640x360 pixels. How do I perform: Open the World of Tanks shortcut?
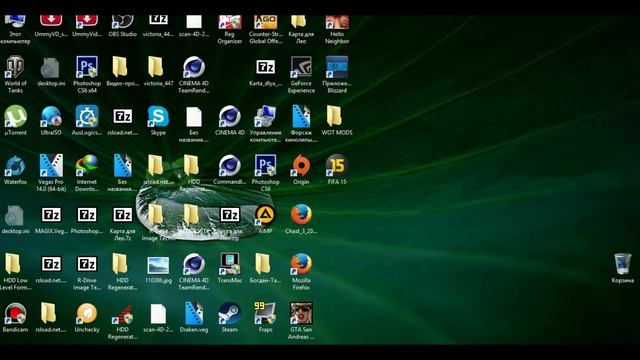coord(15,67)
